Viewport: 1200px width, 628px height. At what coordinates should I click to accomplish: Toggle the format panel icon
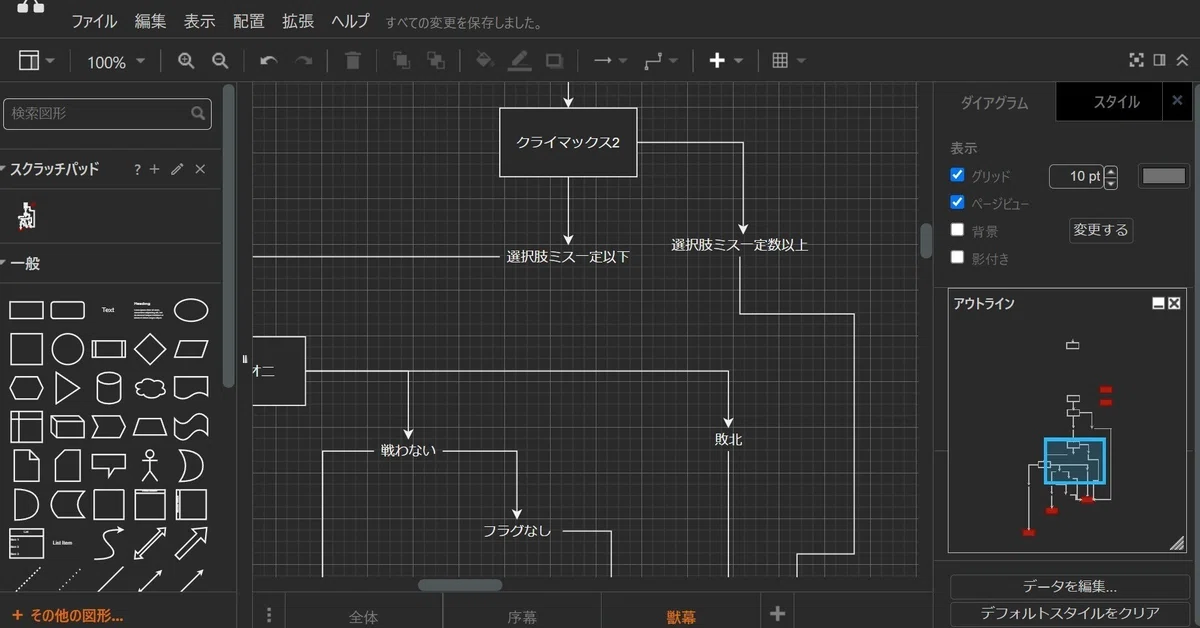tap(1159, 60)
